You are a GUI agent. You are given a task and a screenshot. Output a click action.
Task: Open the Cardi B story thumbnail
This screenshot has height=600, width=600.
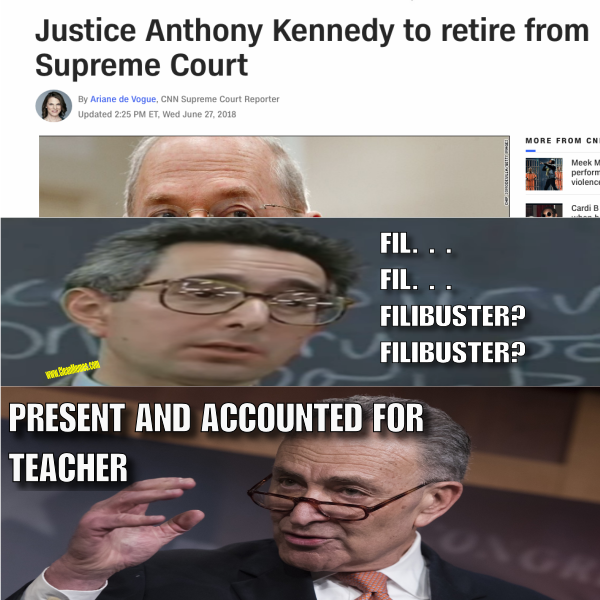point(544,210)
